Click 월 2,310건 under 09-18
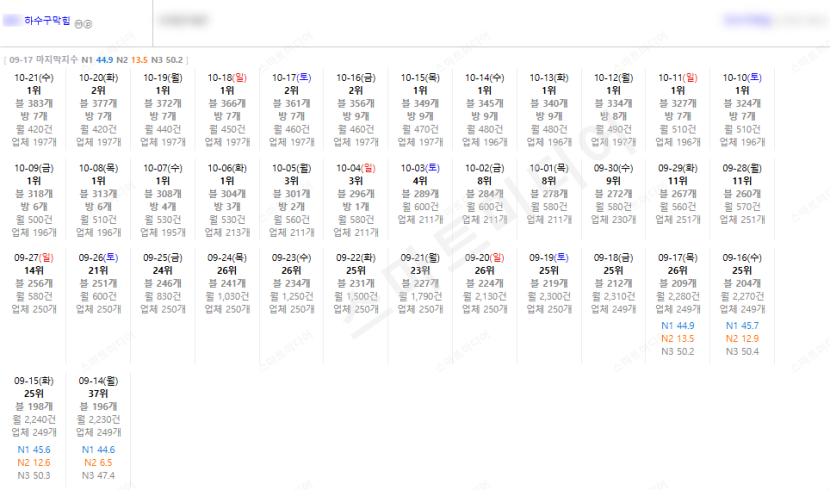 coord(614,297)
